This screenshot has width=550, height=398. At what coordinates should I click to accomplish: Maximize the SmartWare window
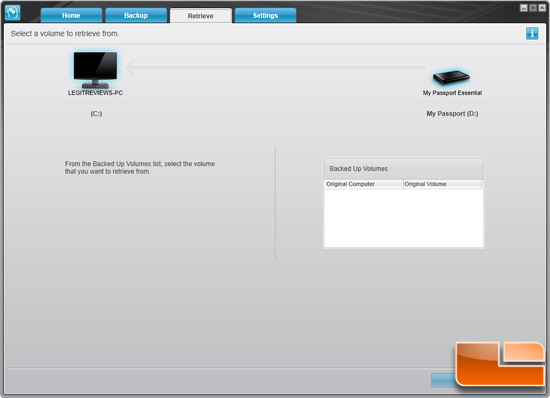(532, 8)
